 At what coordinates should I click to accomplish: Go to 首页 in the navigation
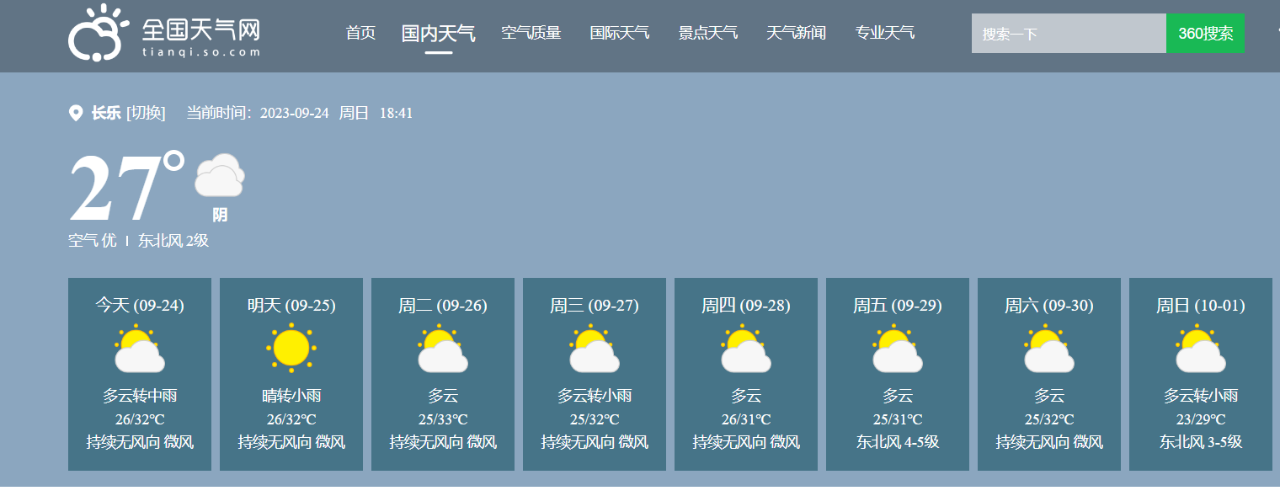point(361,33)
